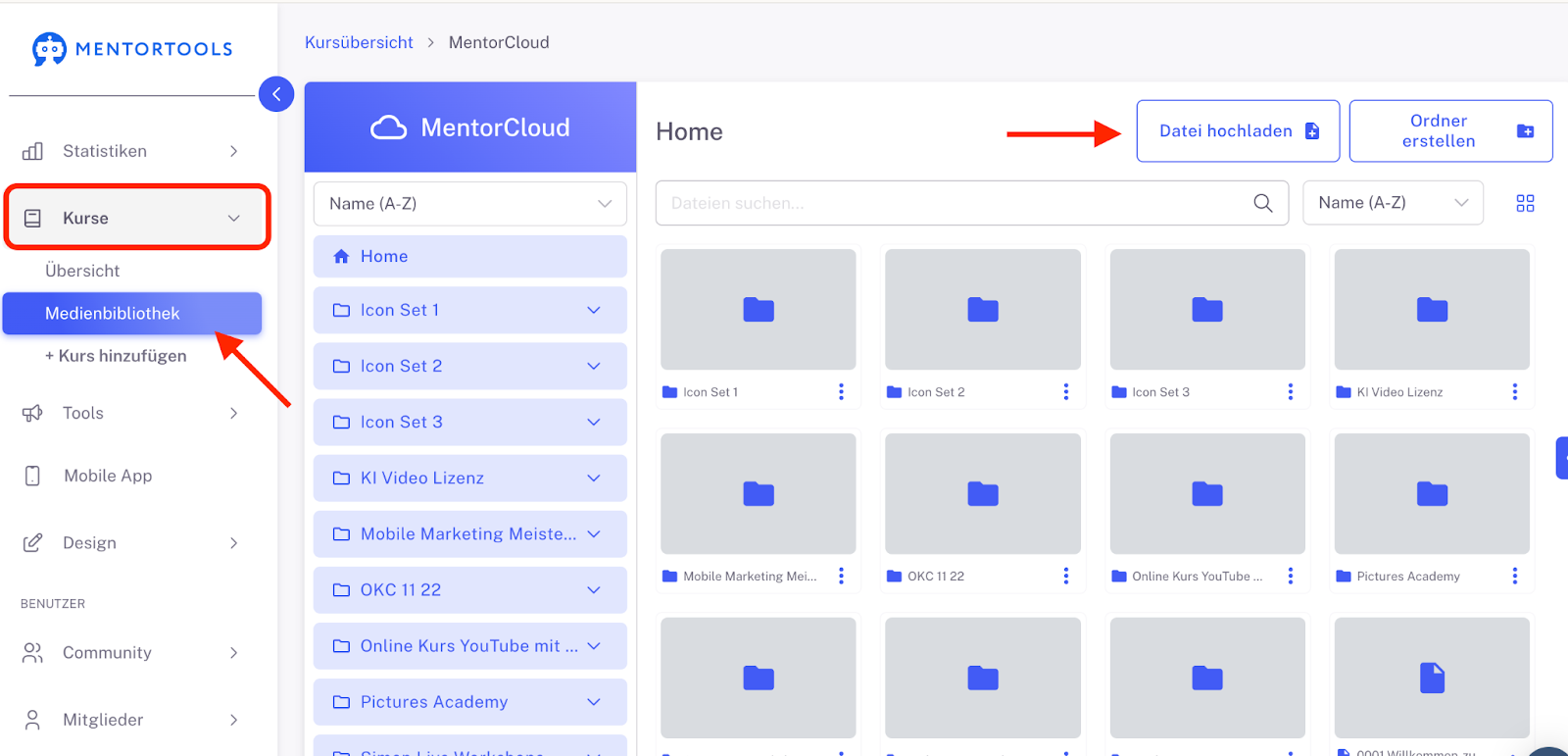
Task: Expand the Design menu chevron
Action: [233, 542]
